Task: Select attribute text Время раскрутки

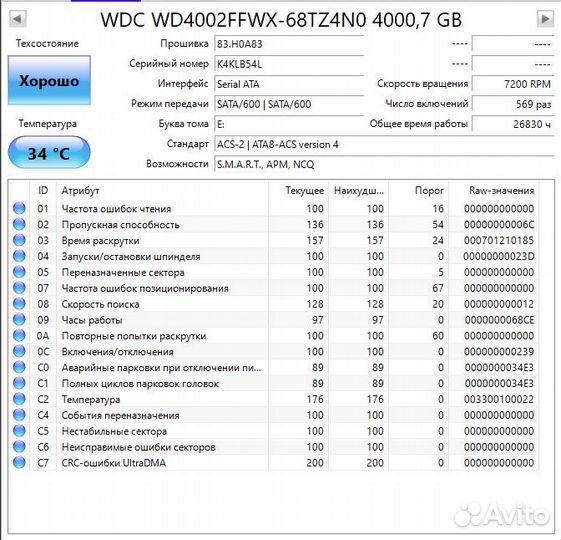Action: (x=101, y=241)
